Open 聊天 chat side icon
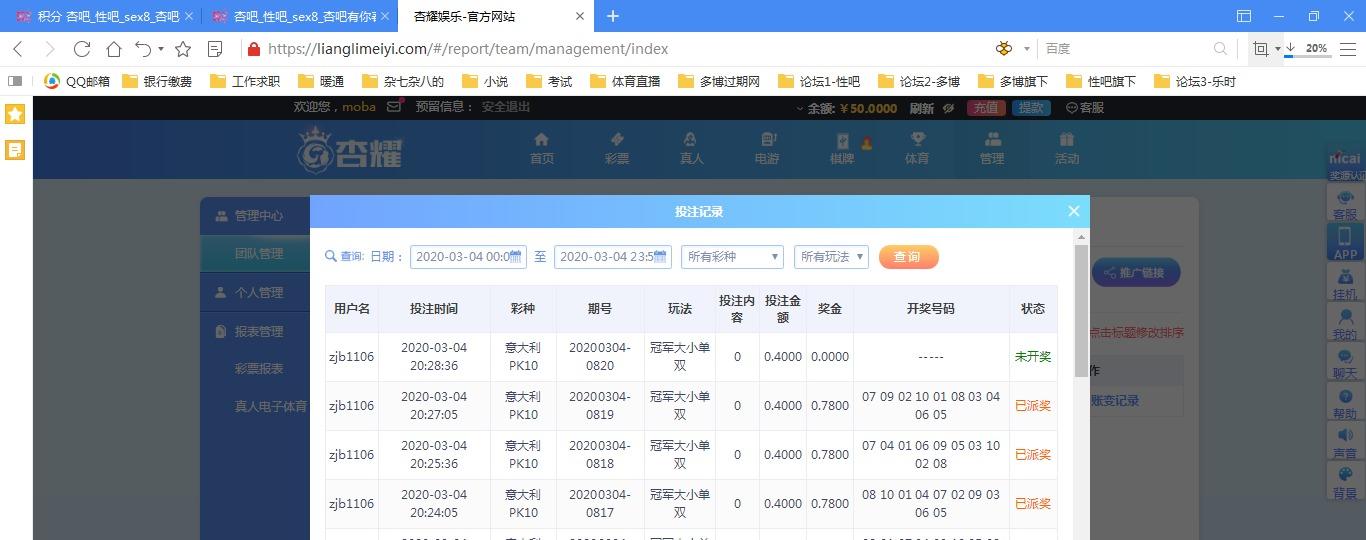This screenshot has height=540, width=1366. pyautogui.click(x=1345, y=363)
